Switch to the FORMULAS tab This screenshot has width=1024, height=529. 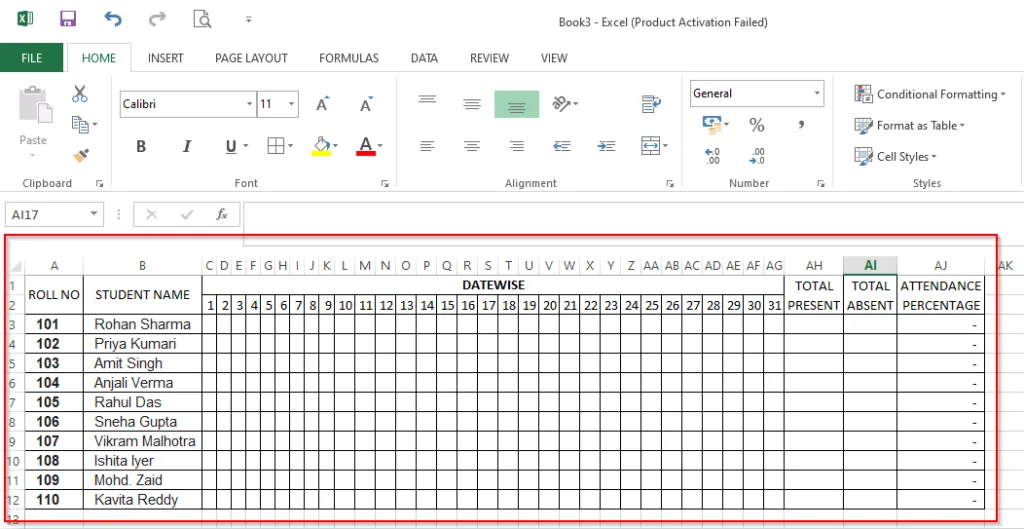349,58
